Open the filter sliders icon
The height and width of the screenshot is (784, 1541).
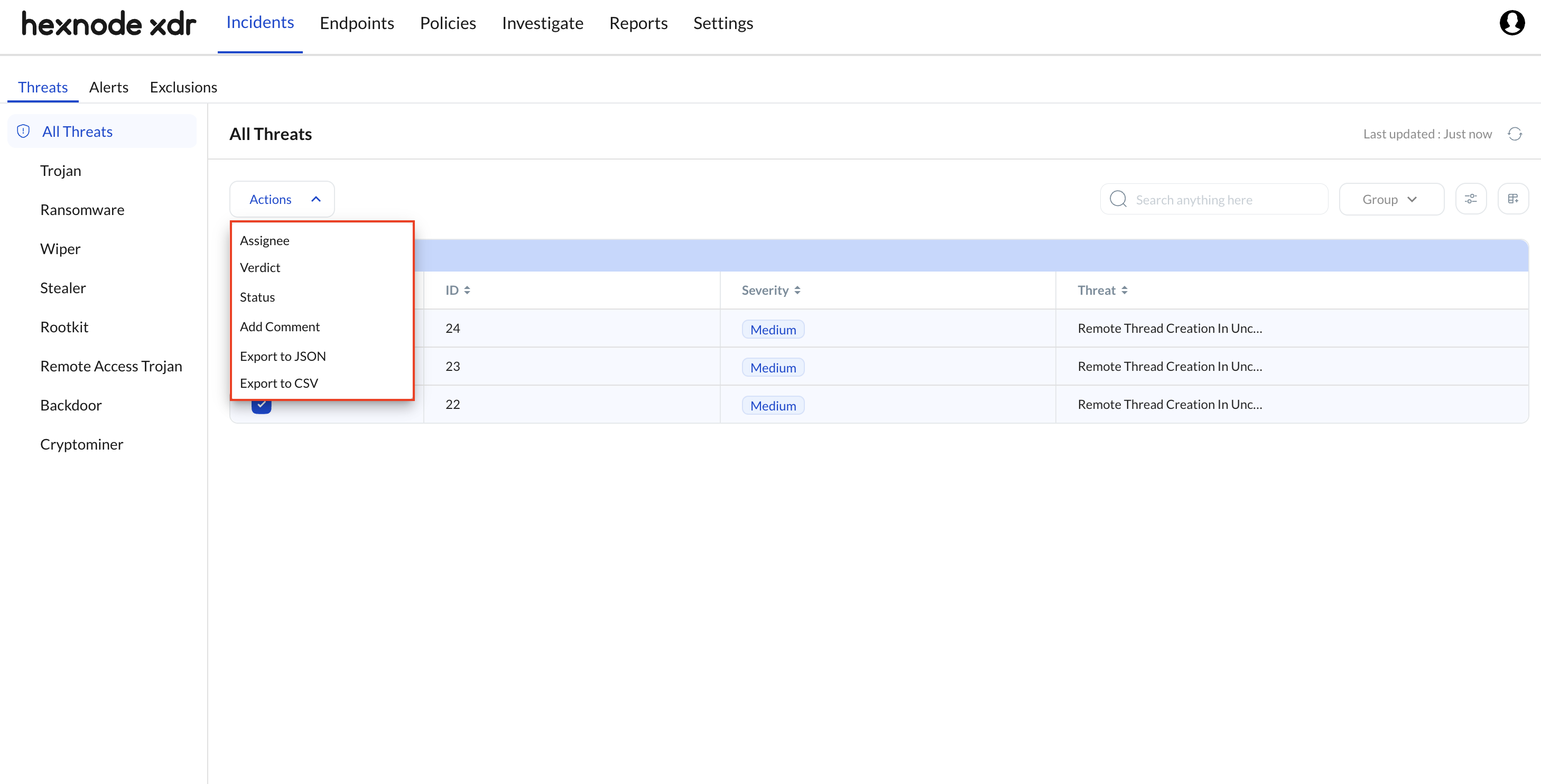(1471, 199)
